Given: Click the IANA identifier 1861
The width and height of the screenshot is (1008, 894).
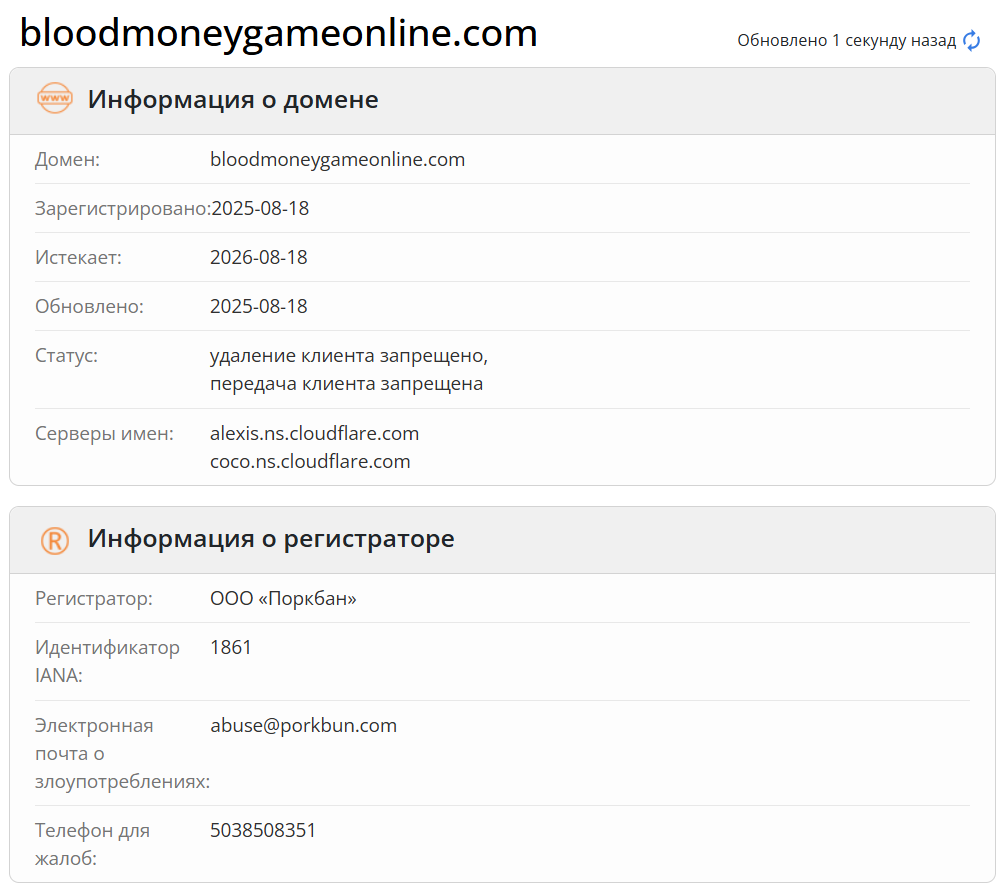Looking at the screenshot, I should pyautogui.click(x=231, y=647).
